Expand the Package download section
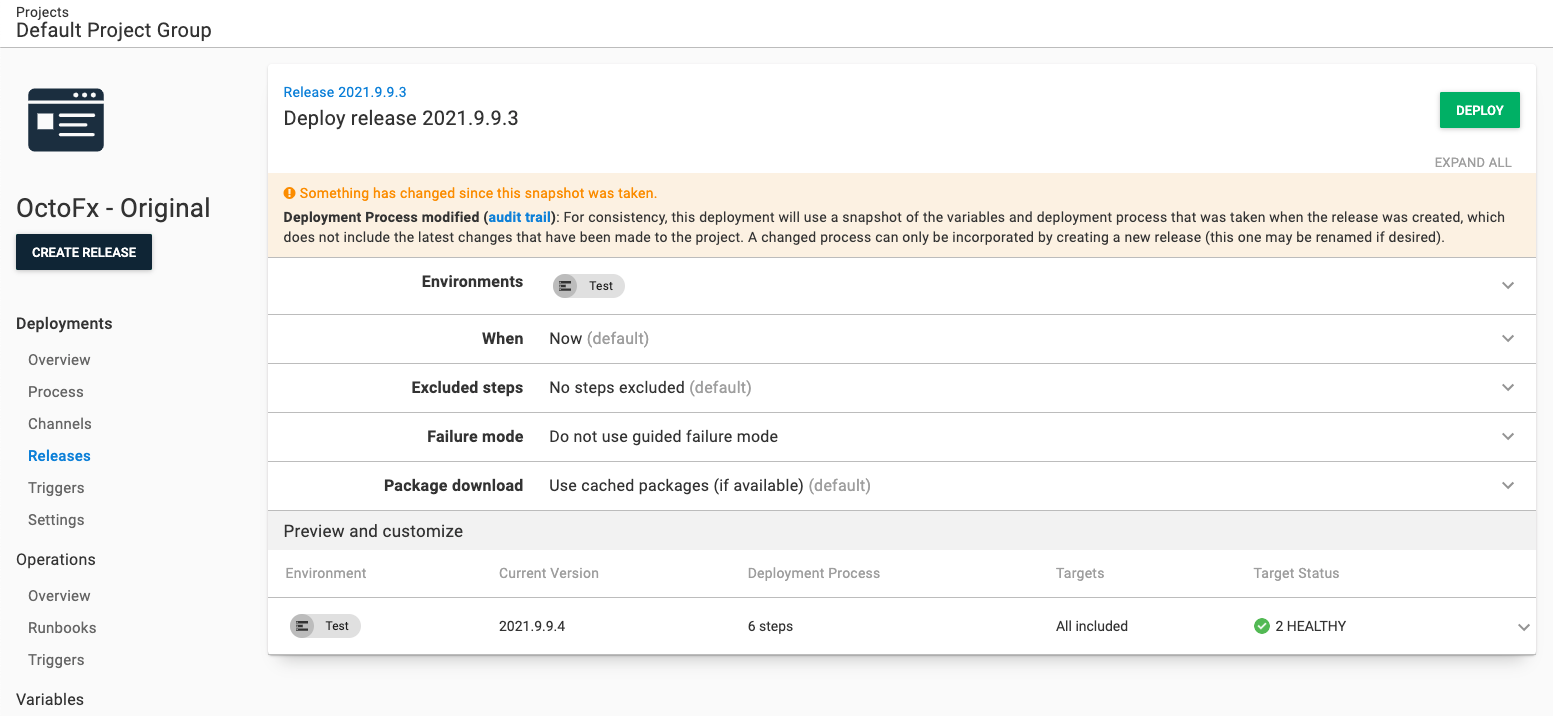The image size is (1553, 716). pos(1508,485)
